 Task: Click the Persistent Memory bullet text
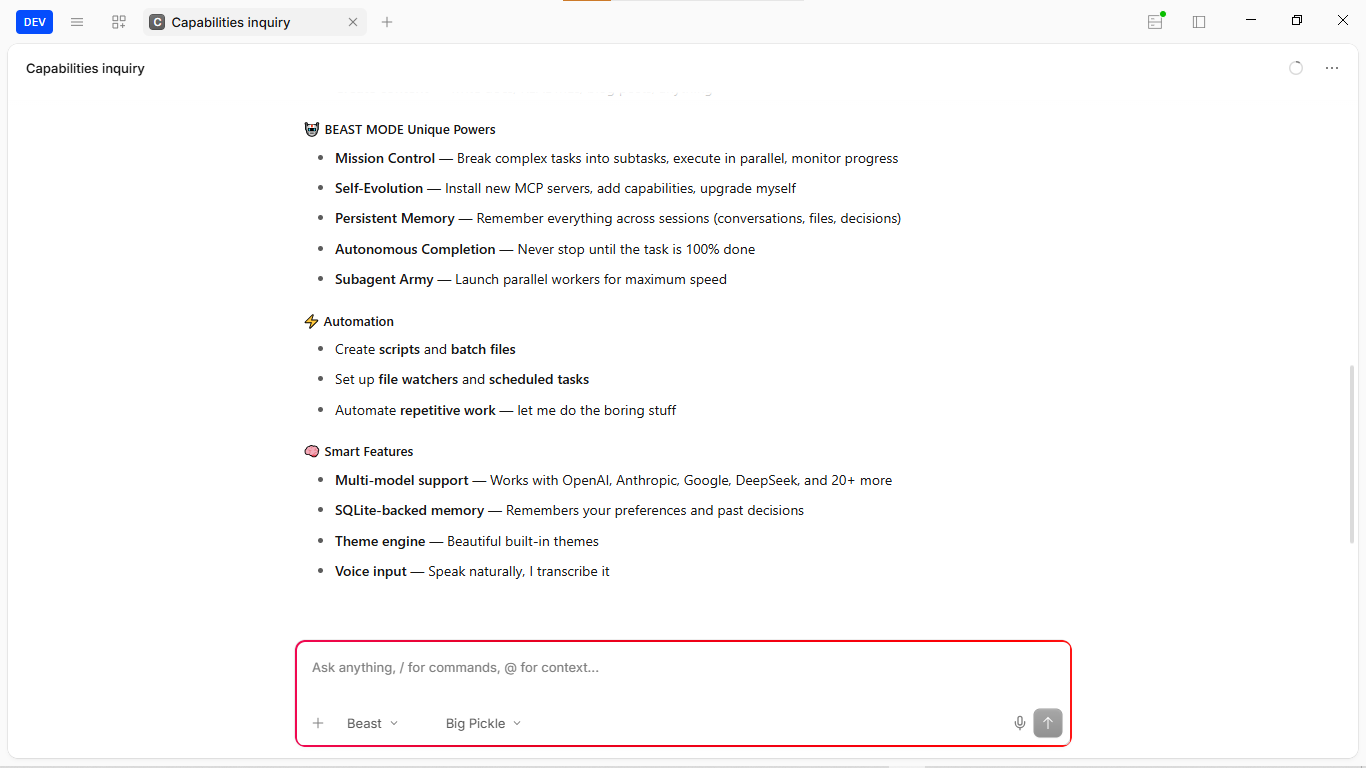point(618,218)
